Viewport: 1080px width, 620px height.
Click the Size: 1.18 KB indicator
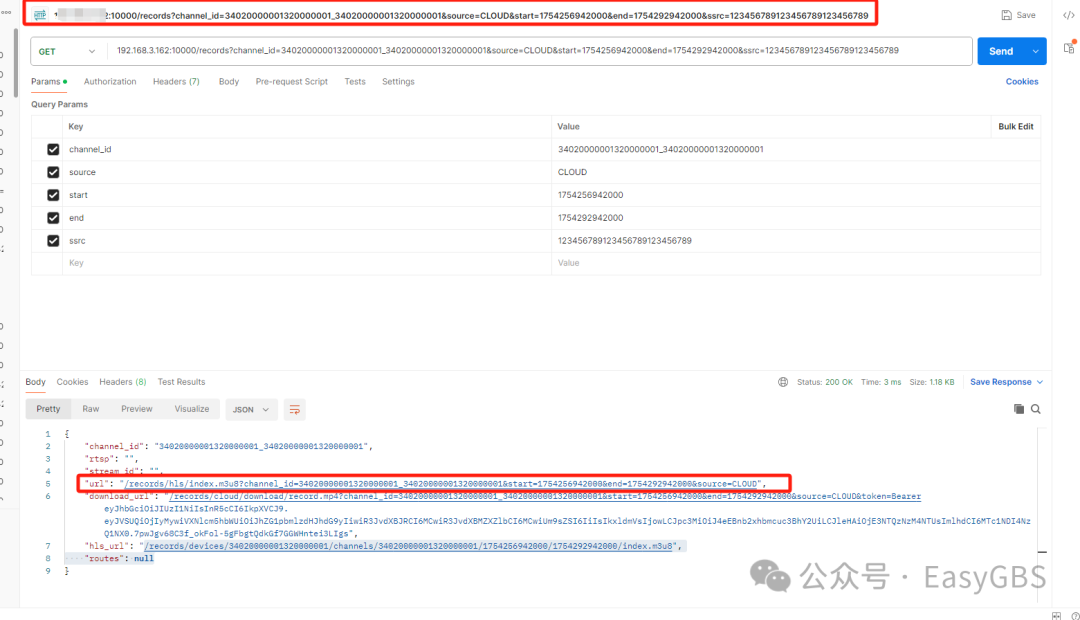point(932,382)
